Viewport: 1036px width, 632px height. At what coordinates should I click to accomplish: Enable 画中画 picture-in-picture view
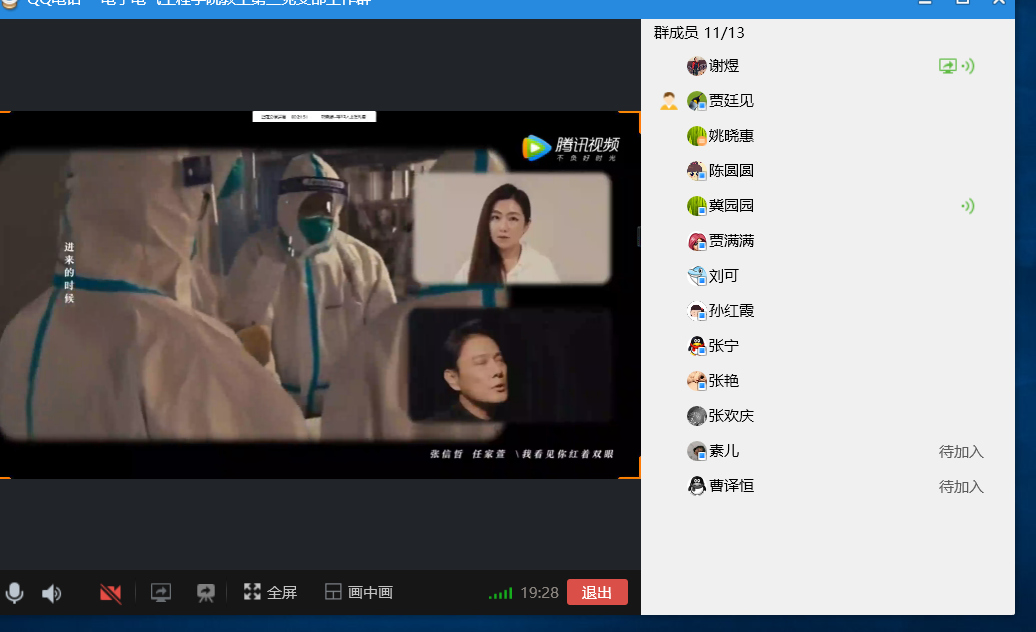359,592
